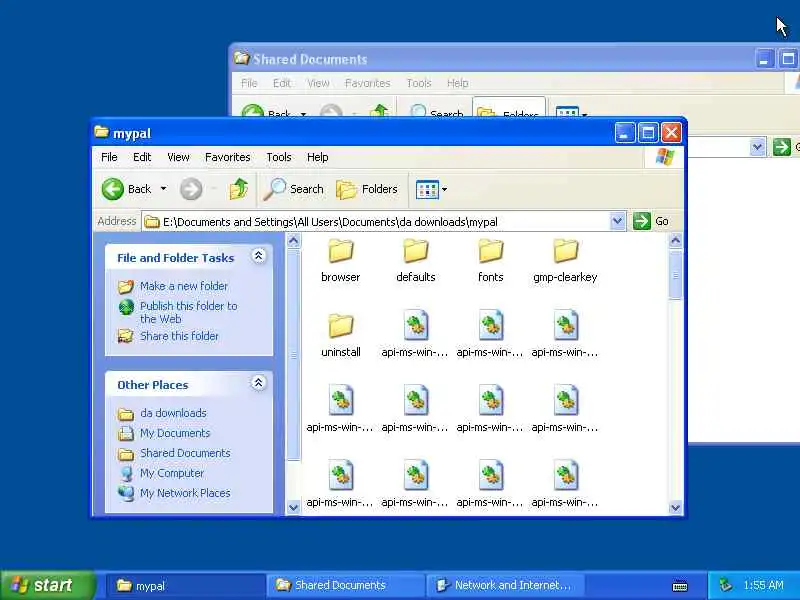Collapse the File and Folder Tasks panel

(258, 256)
